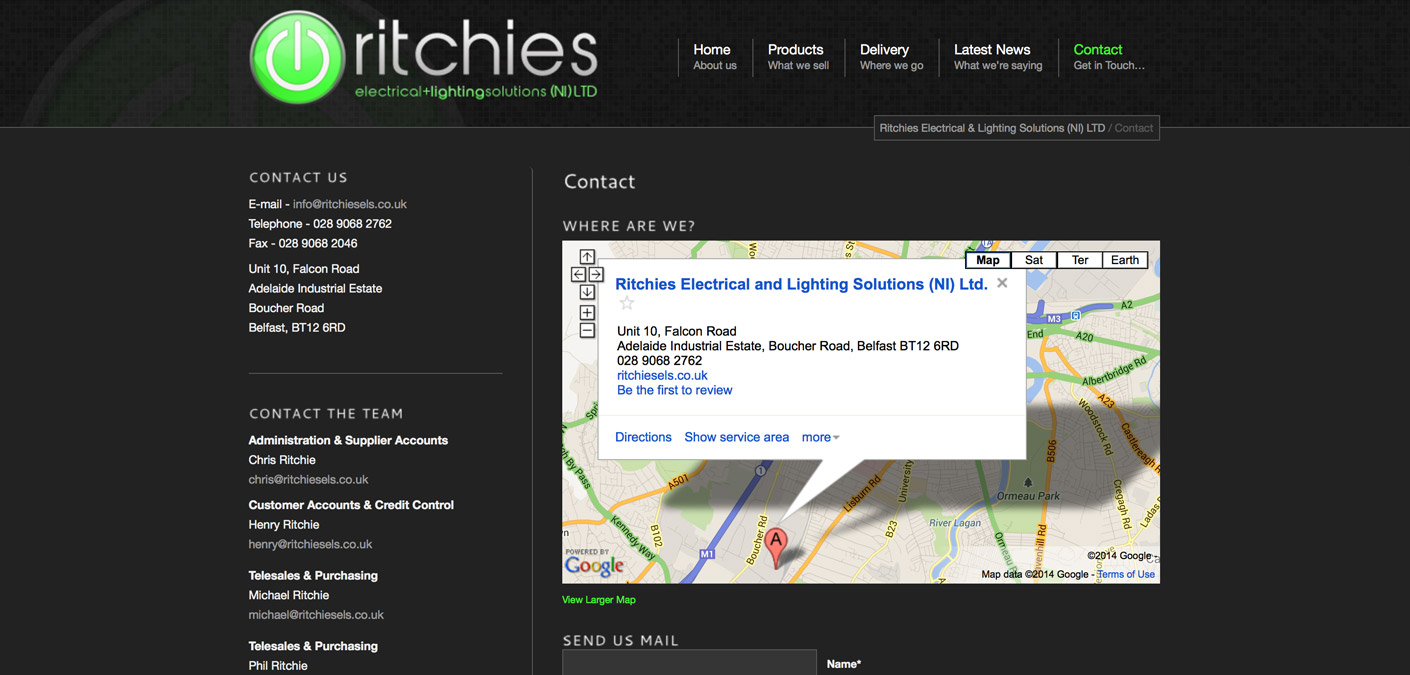The width and height of the screenshot is (1410, 675).
Task: Click 'Phil Ritchie' name text
Action: click(x=278, y=666)
